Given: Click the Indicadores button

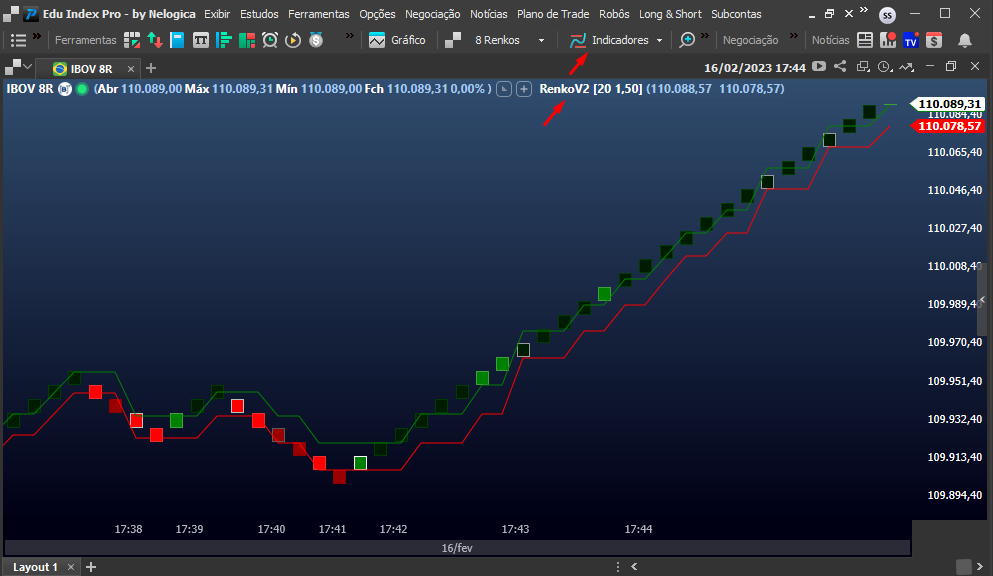Looking at the screenshot, I should 609,40.
